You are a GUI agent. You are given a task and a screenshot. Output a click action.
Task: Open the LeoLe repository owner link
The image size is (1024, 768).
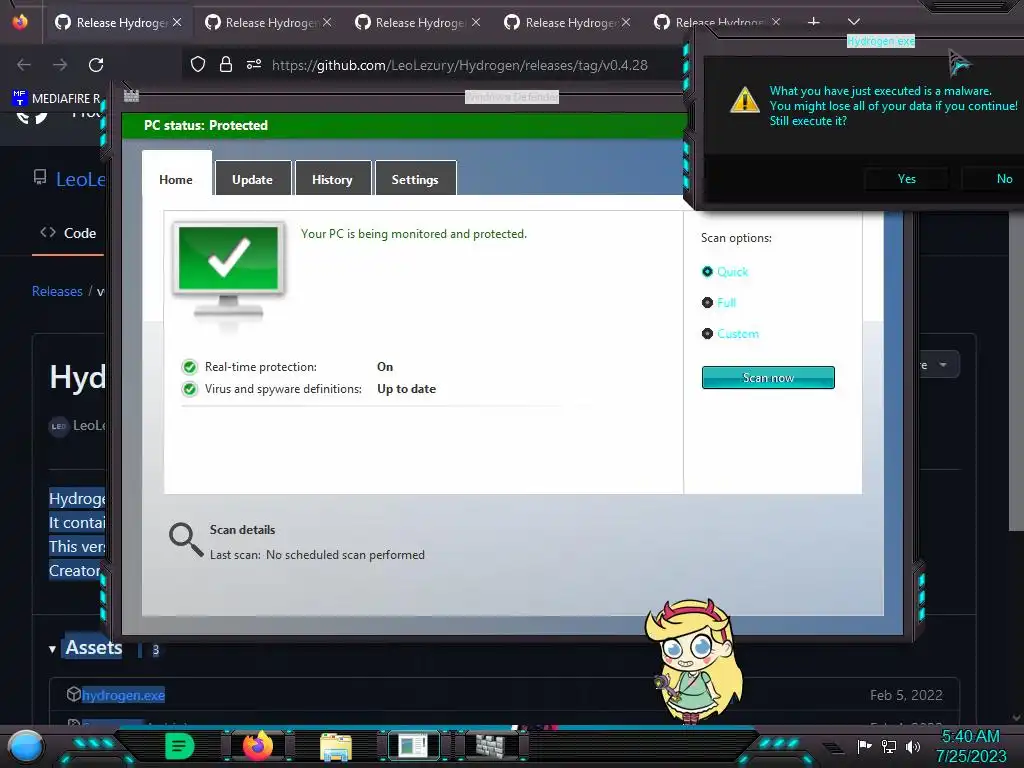coord(80,179)
